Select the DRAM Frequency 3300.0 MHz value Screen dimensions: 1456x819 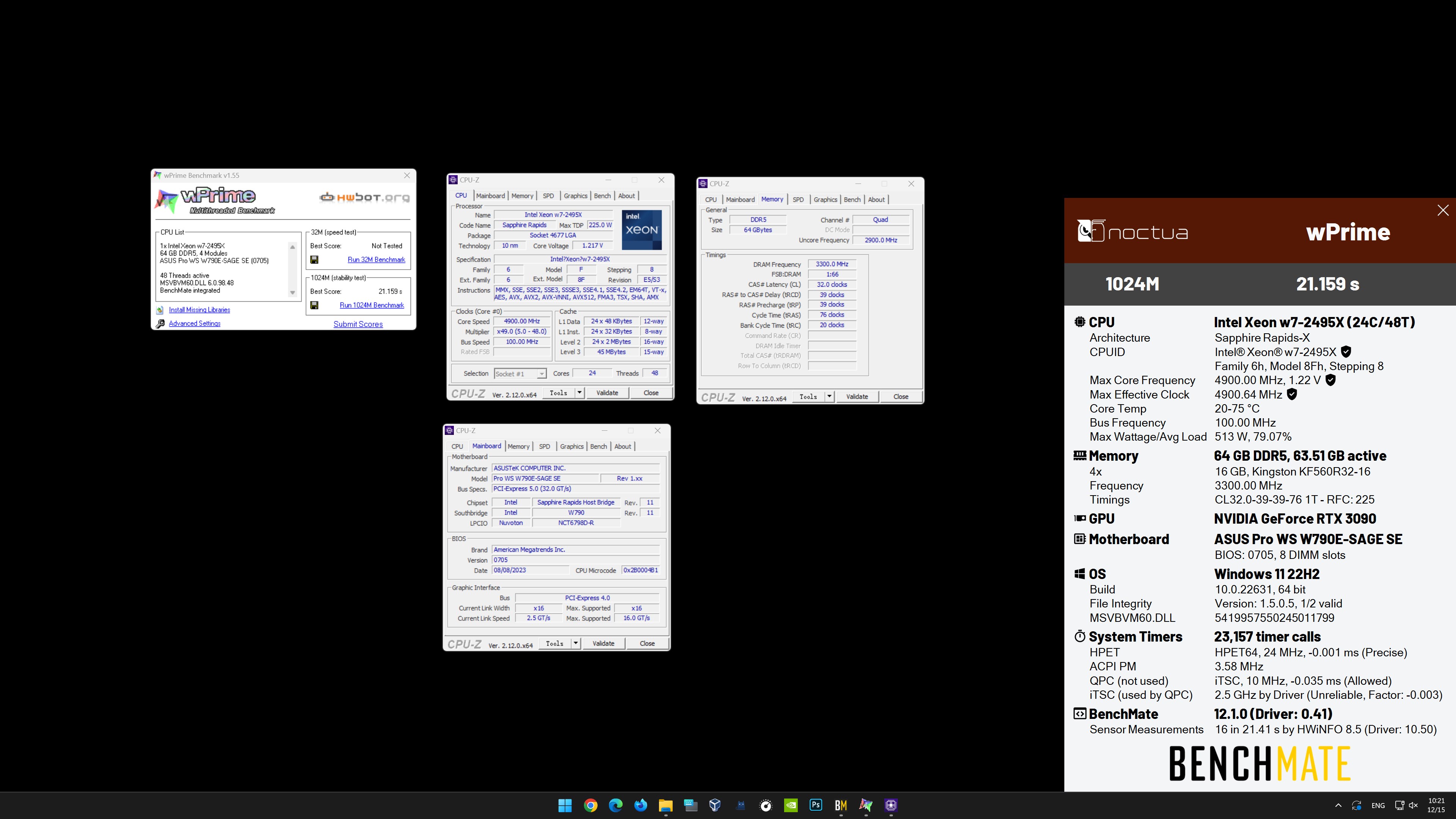click(x=832, y=264)
